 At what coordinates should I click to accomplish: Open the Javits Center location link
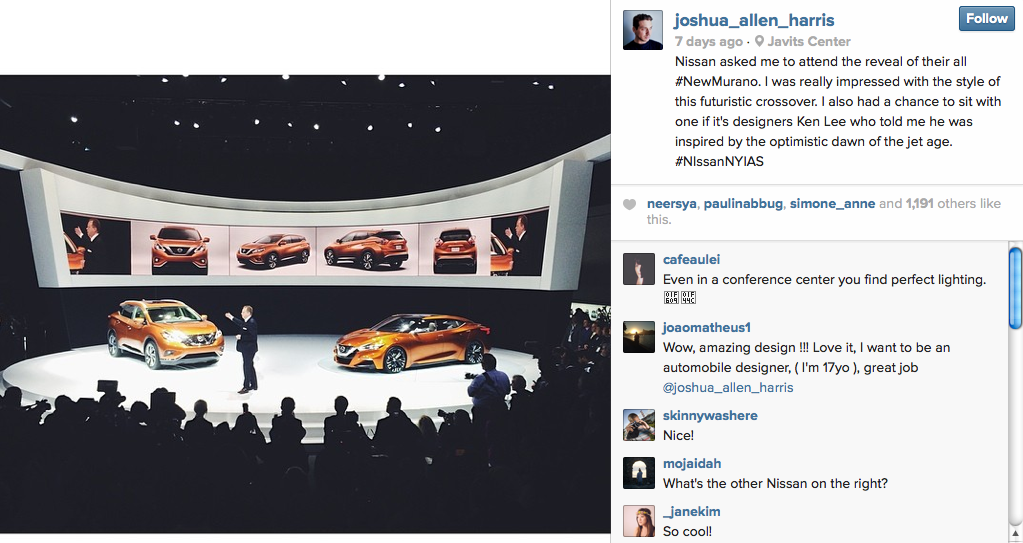pos(809,41)
